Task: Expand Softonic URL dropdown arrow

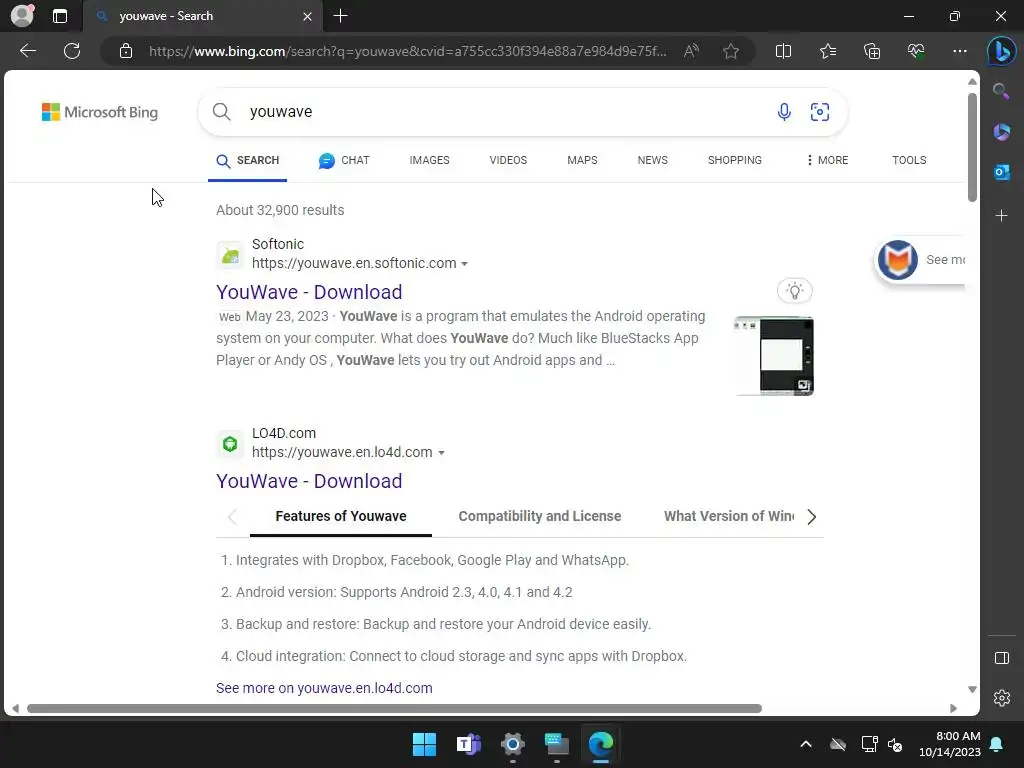Action: click(464, 264)
